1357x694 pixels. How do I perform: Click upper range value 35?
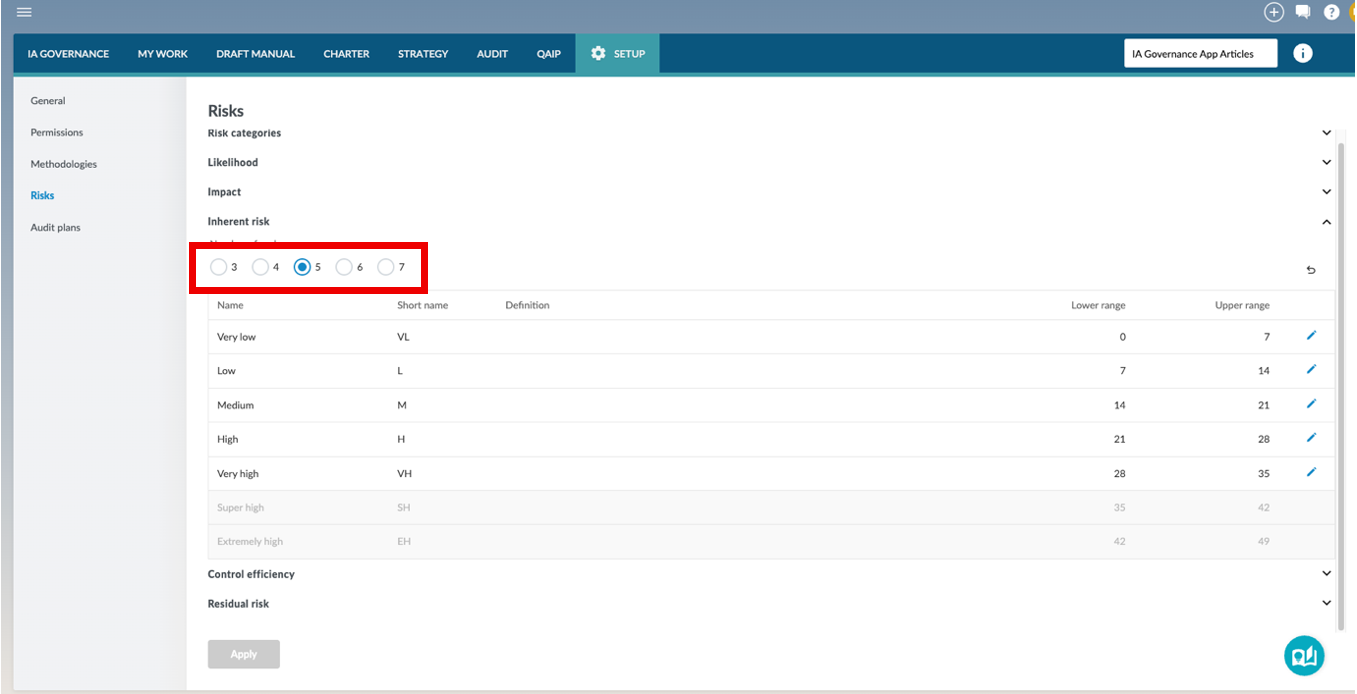pyautogui.click(x=1264, y=473)
